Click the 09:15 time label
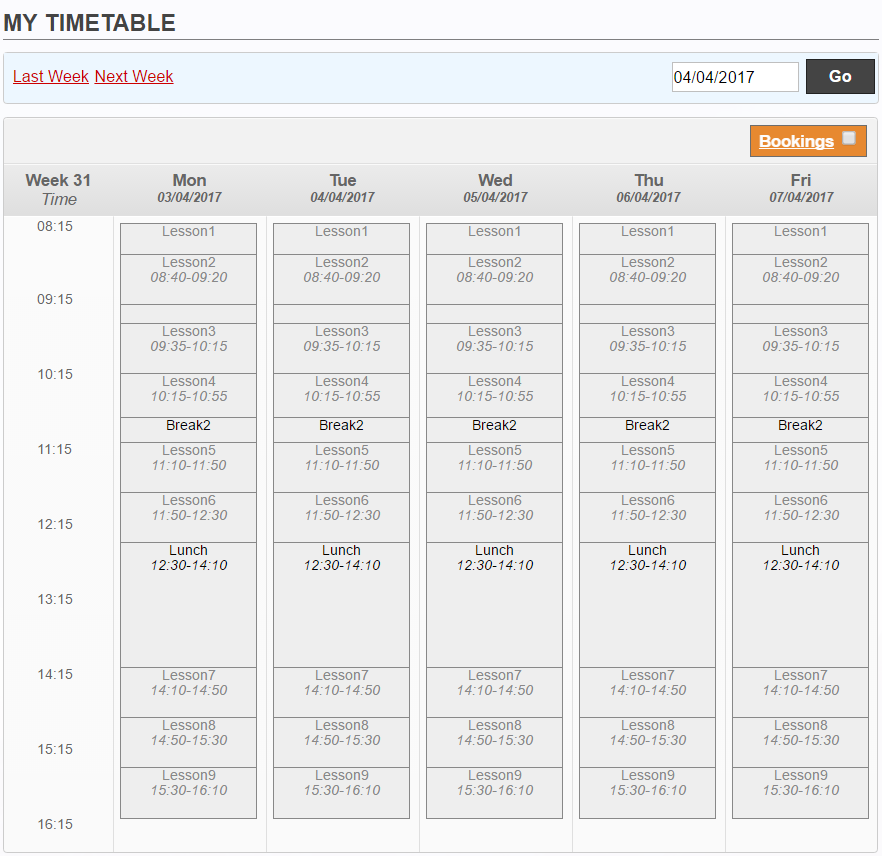The height and width of the screenshot is (856, 882). pyautogui.click(x=55, y=299)
